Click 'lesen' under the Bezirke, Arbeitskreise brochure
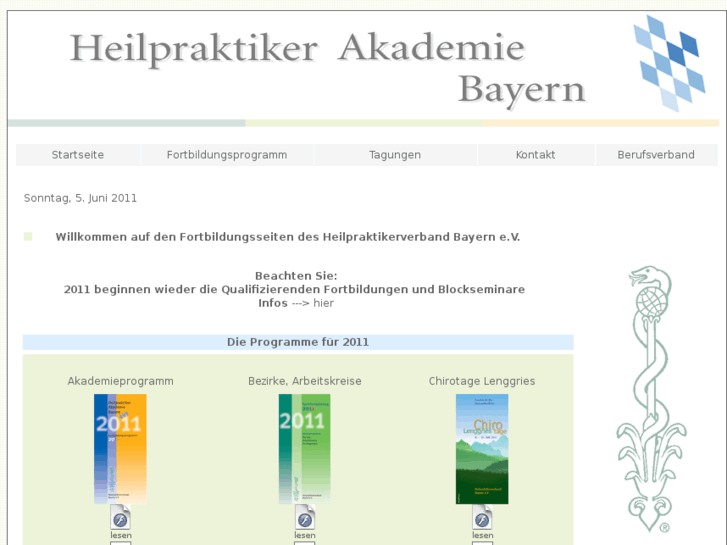 (x=305, y=535)
